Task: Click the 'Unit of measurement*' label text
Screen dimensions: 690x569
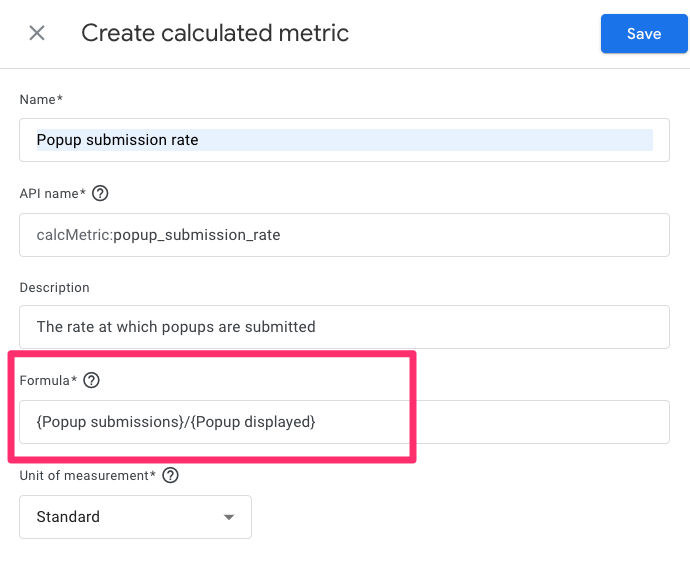Action: click(87, 475)
